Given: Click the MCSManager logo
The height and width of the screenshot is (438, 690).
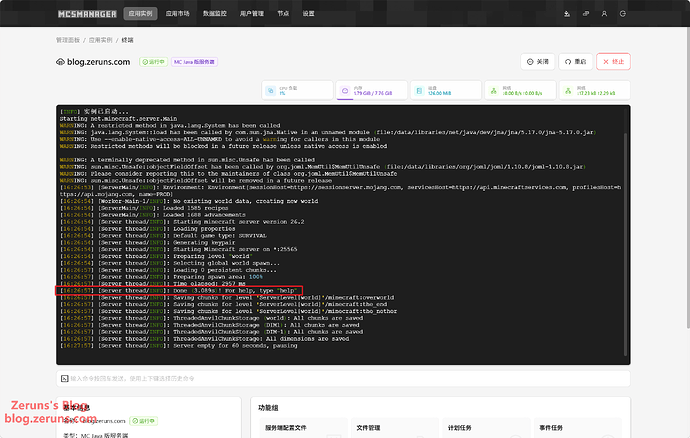Looking at the screenshot, I should click(87, 14).
